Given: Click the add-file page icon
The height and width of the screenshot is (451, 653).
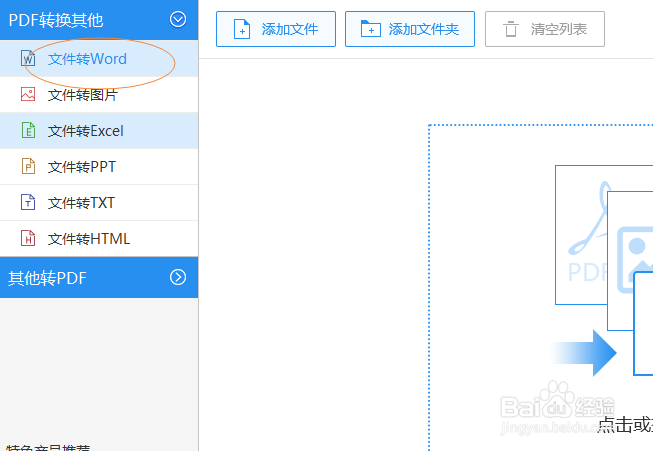Looking at the screenshot, I should [242, 29].
